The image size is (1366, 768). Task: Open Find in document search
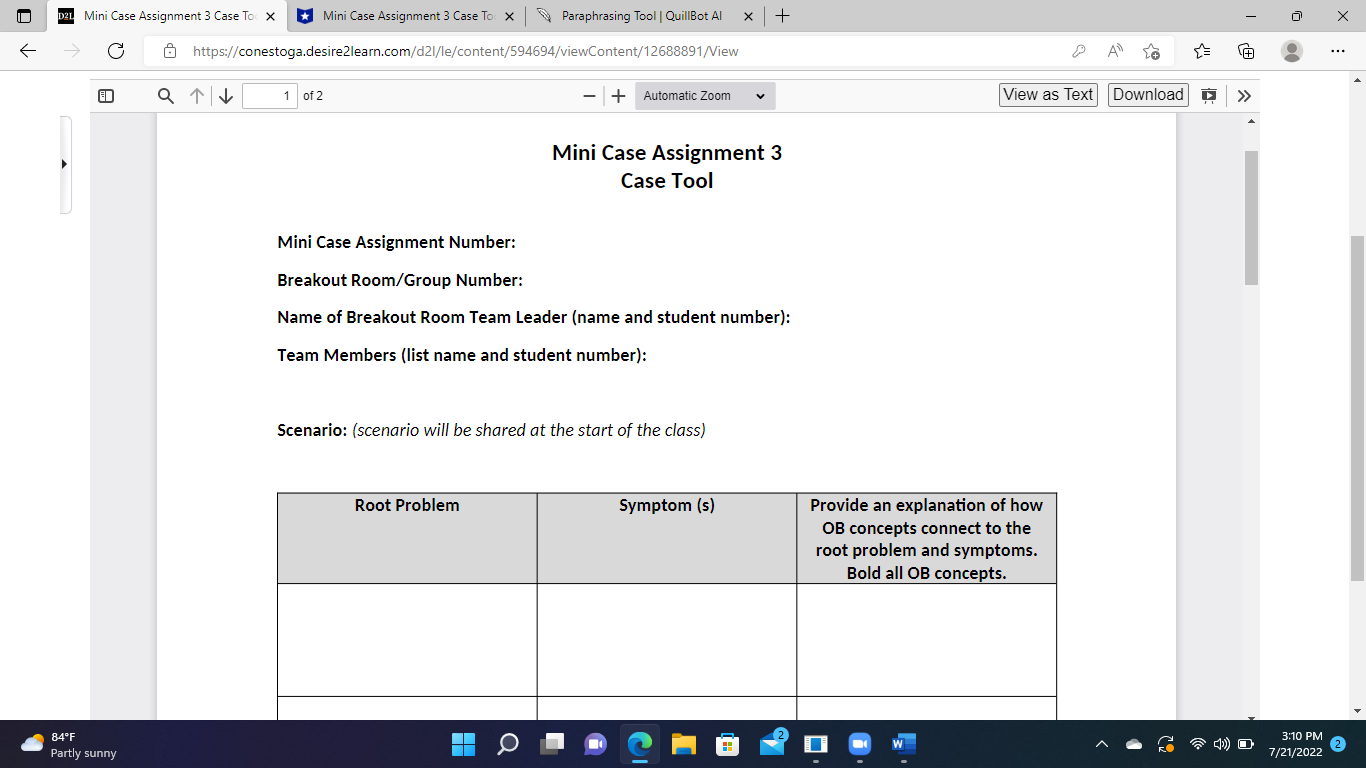[x=165, y=95]
